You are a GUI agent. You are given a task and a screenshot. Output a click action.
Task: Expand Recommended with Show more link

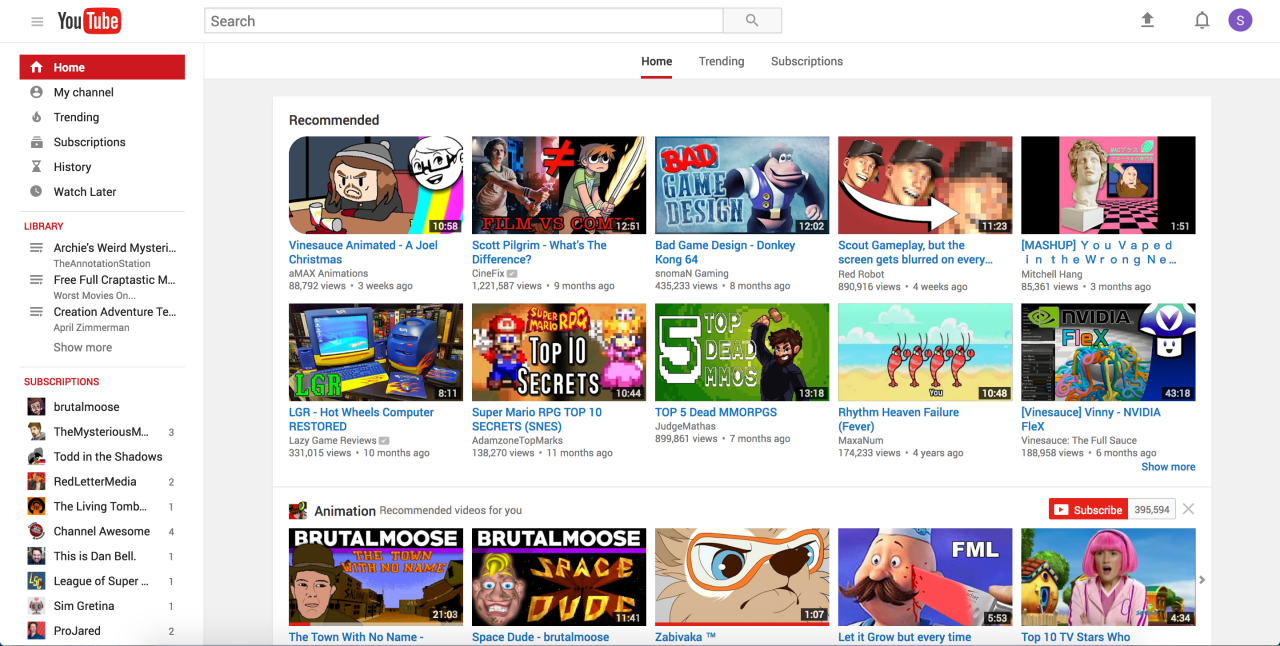(1168, 466)
